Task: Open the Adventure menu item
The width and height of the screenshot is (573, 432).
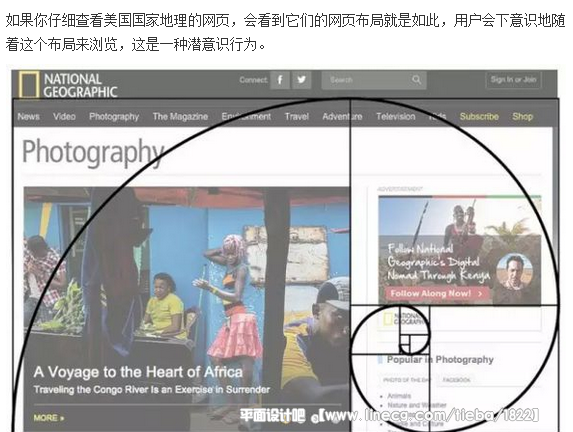Action: pos(342,117)
